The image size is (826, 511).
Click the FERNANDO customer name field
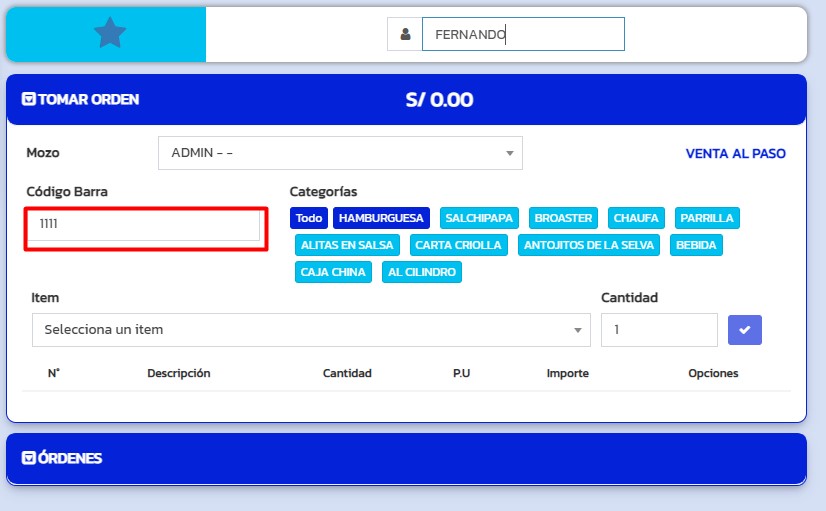(x=522, y=34)
